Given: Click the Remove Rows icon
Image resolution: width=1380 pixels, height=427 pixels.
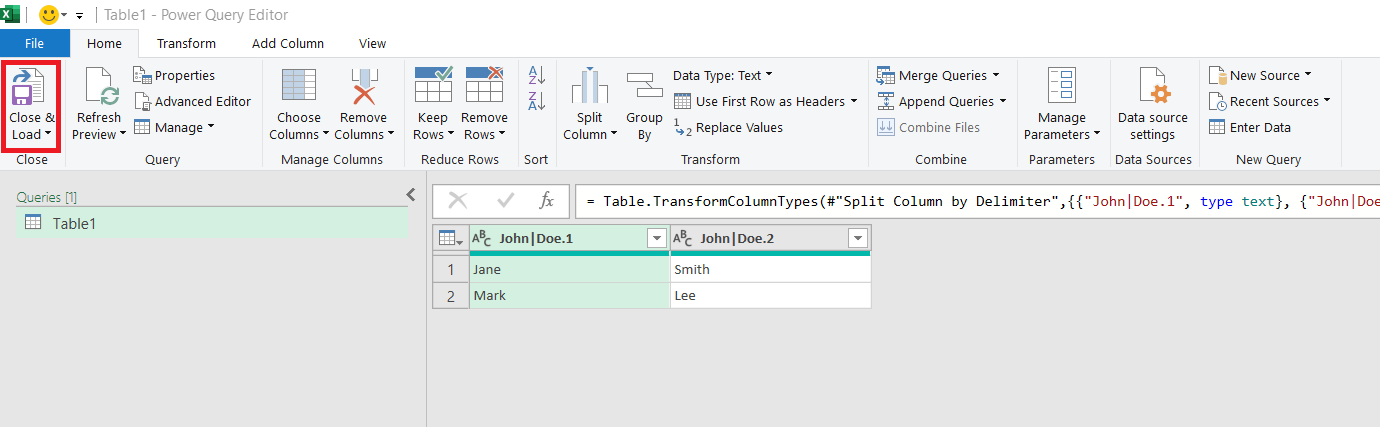Looking at the screenshot, I should (x=484, y=86).
